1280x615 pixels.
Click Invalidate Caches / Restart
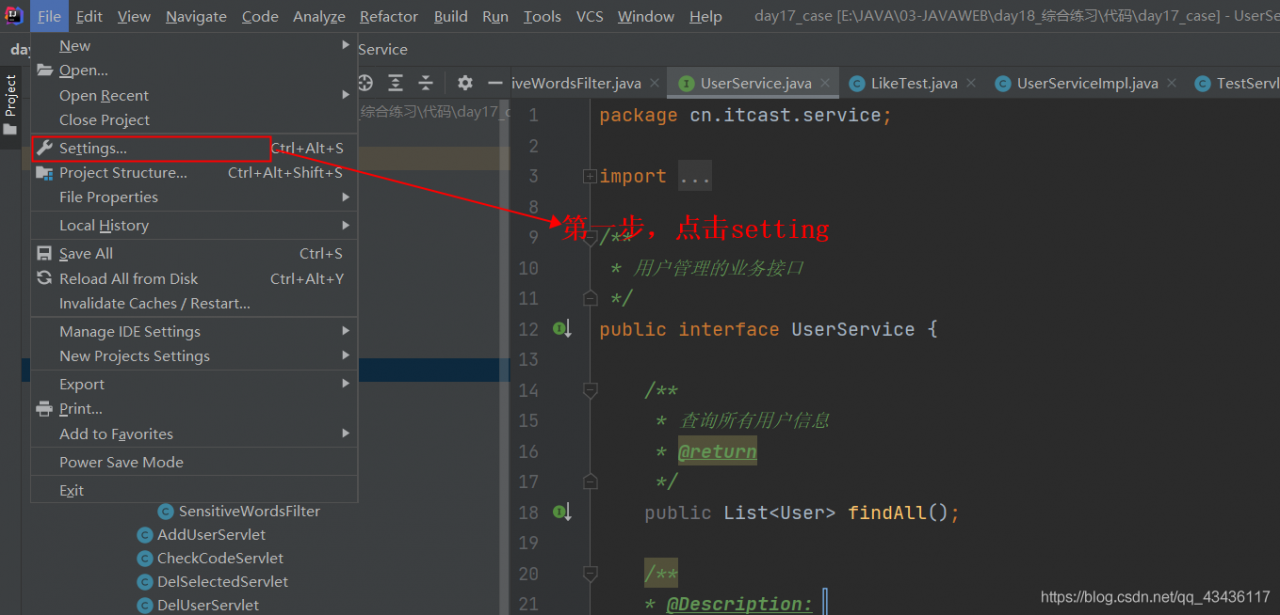pos(194,303)
